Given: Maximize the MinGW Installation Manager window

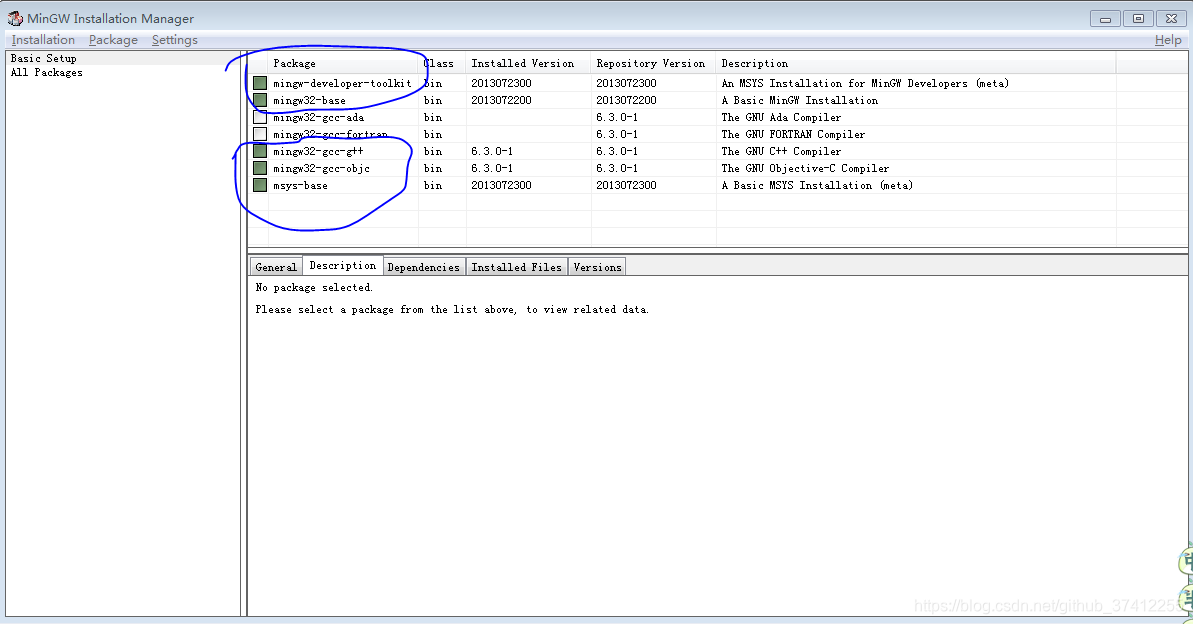Looking at the screenshot, I should pyautogui.click(x=1138, y=18).
